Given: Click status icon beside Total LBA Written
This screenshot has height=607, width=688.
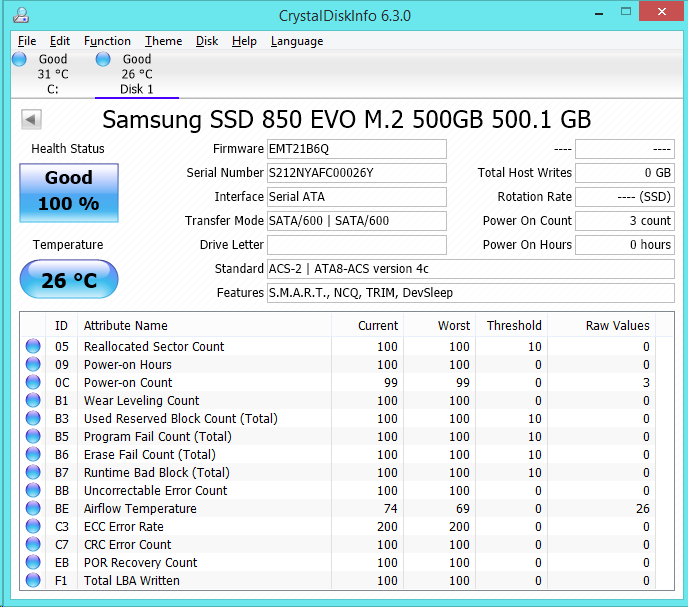Looking at the screenshot, I should [x=34, y=581].
